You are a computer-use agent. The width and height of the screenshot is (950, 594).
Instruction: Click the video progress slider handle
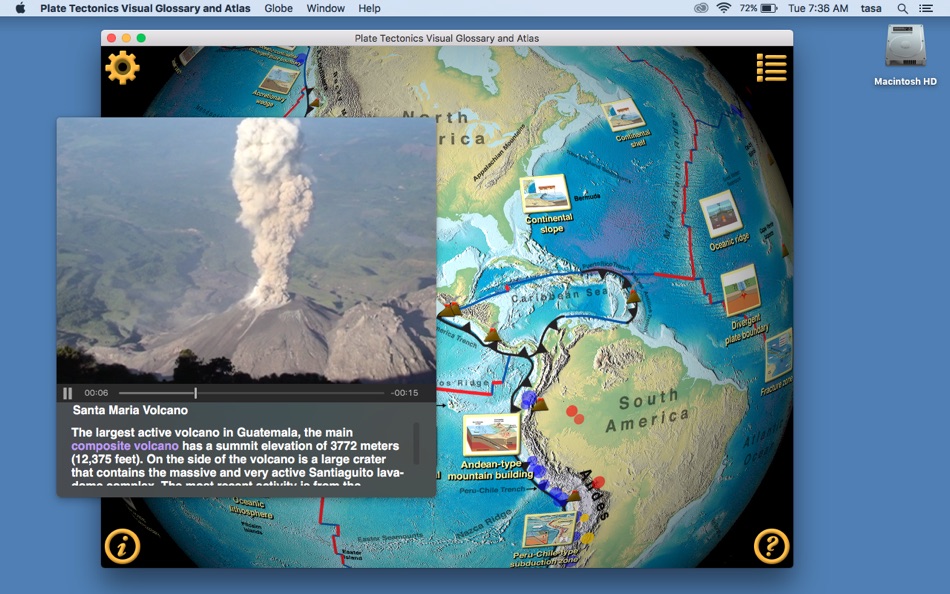coord(195,393)
